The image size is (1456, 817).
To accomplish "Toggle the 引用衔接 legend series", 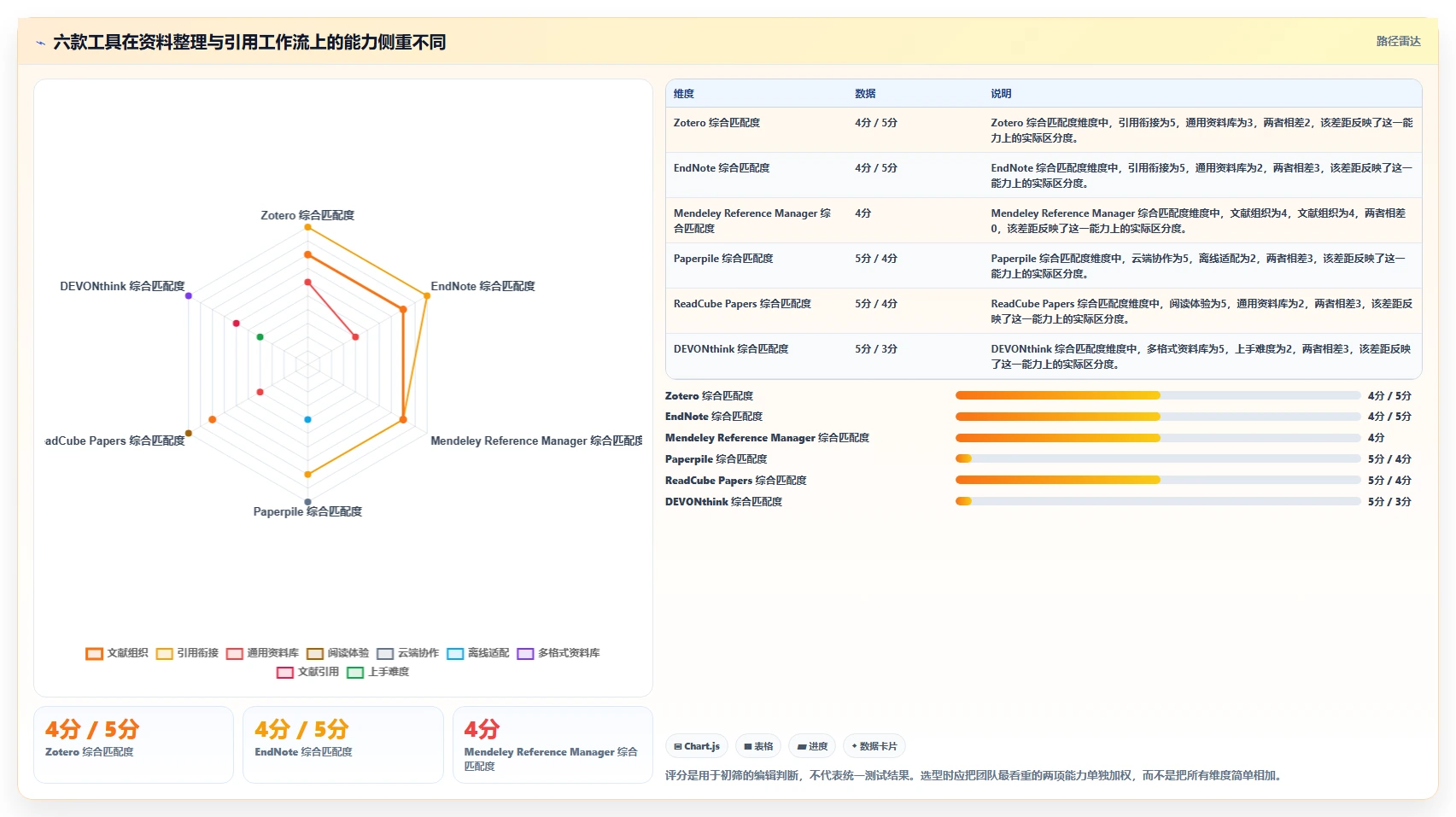I will [x=187, y=653].
